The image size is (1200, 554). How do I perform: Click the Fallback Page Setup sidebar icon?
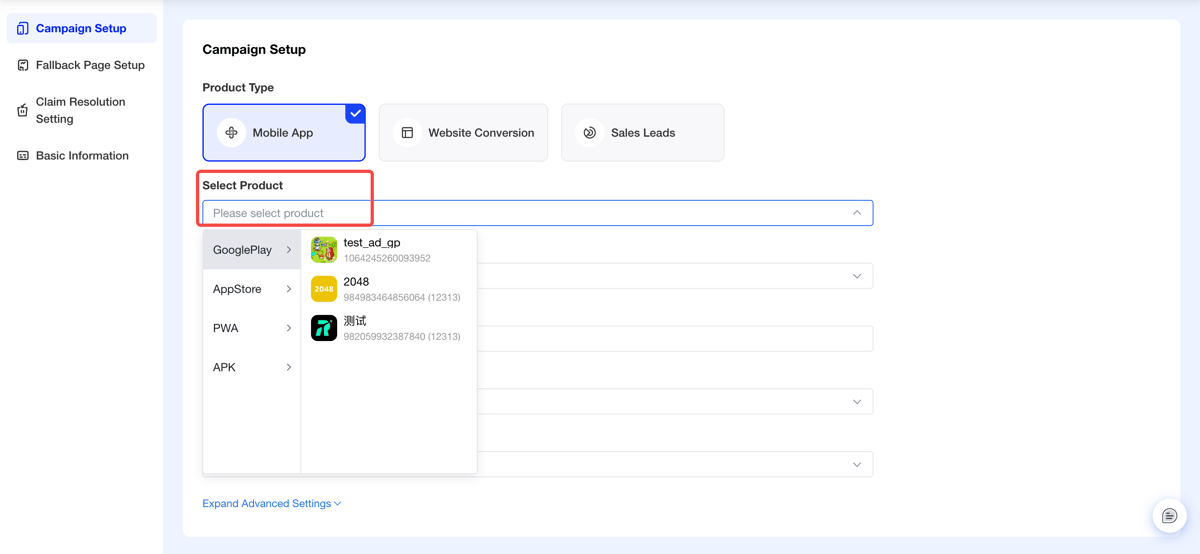point(23,65)
